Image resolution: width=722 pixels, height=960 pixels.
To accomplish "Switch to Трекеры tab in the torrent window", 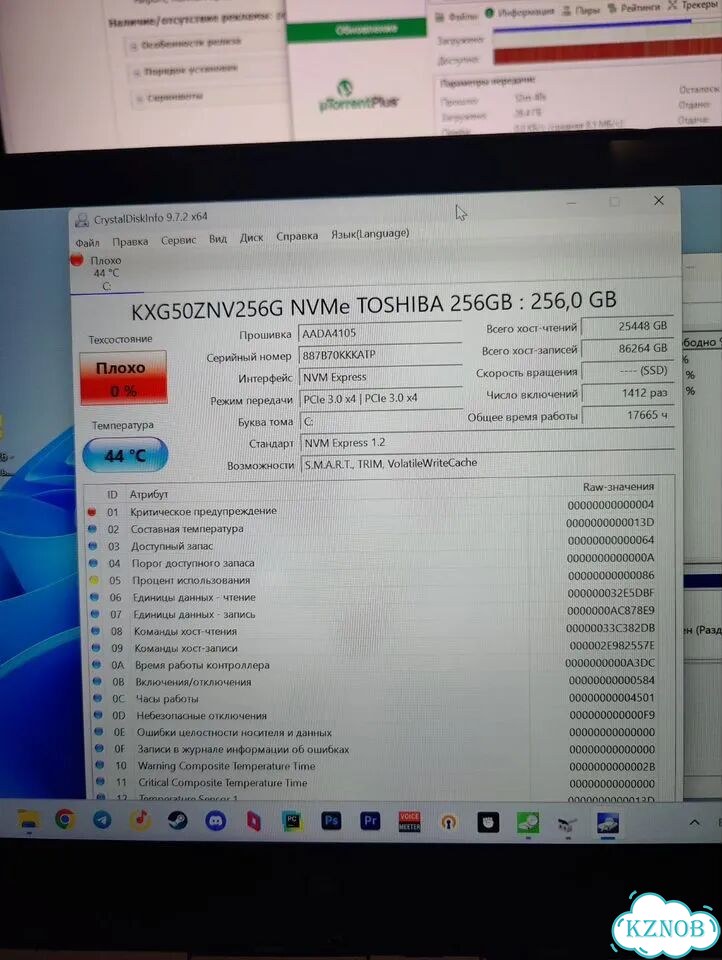I will 693,6.
